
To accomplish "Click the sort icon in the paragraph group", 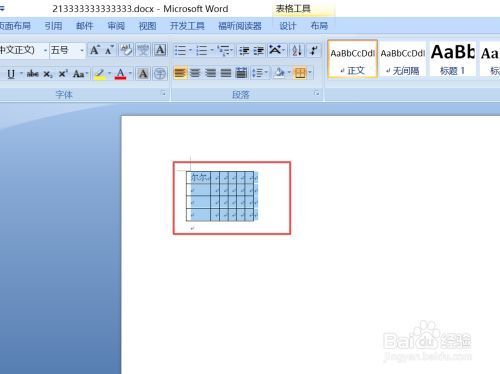I will click(297, 50).
